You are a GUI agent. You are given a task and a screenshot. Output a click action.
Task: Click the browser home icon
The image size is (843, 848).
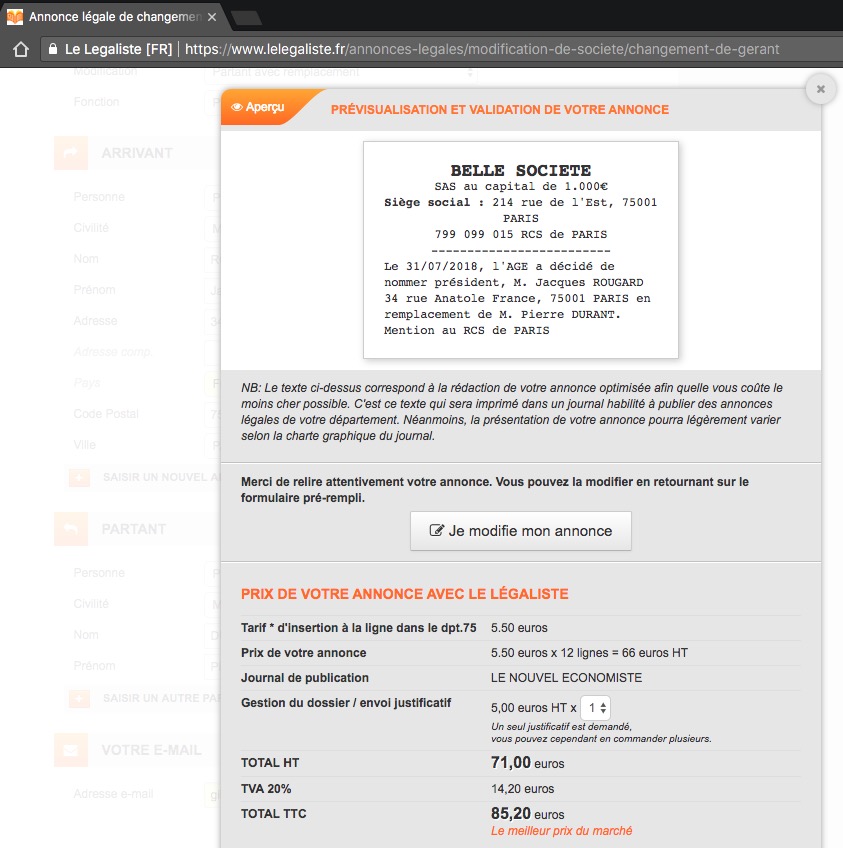click(x=21, y=49)
